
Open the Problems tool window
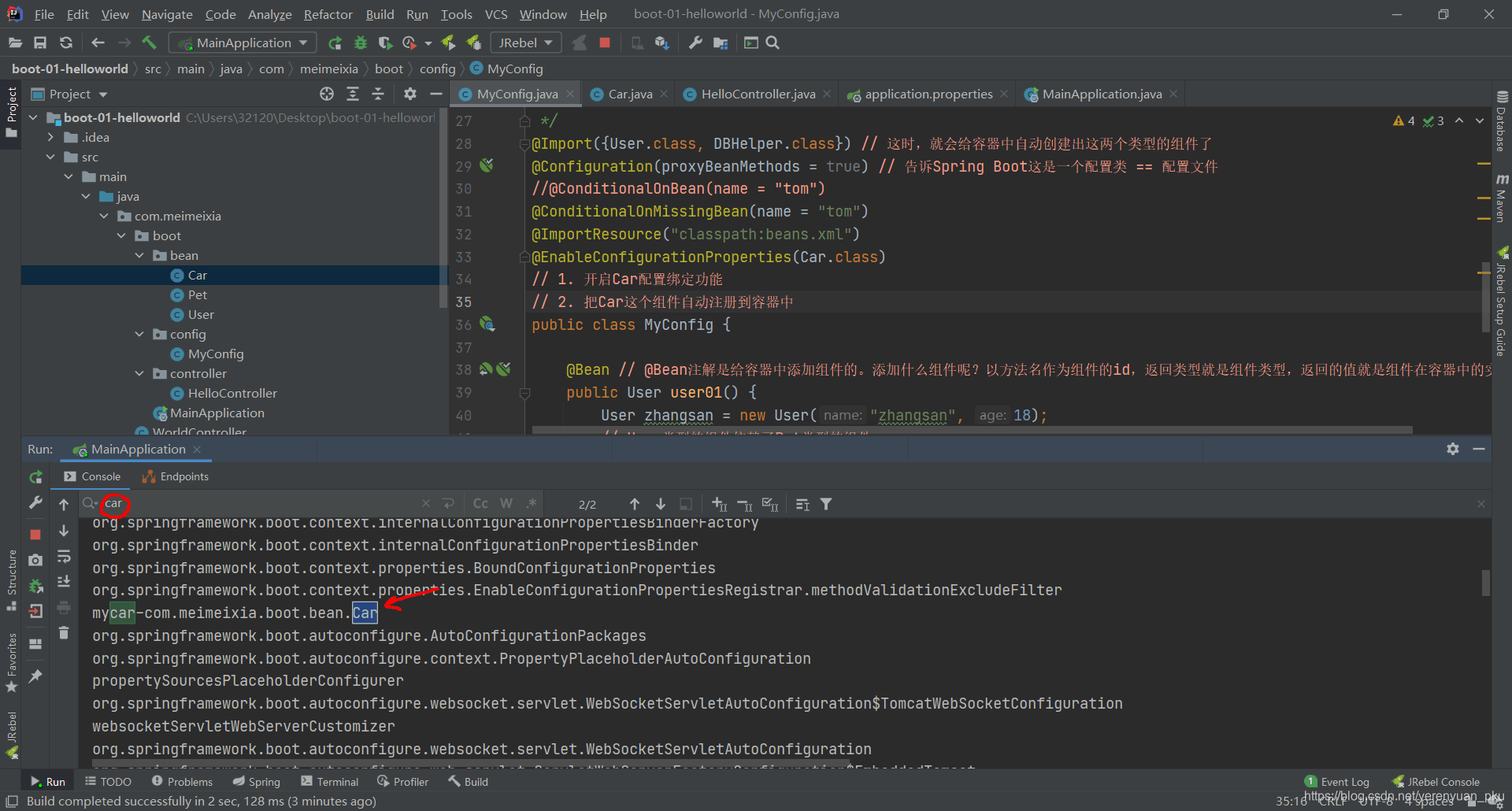[x=182, y=781]
